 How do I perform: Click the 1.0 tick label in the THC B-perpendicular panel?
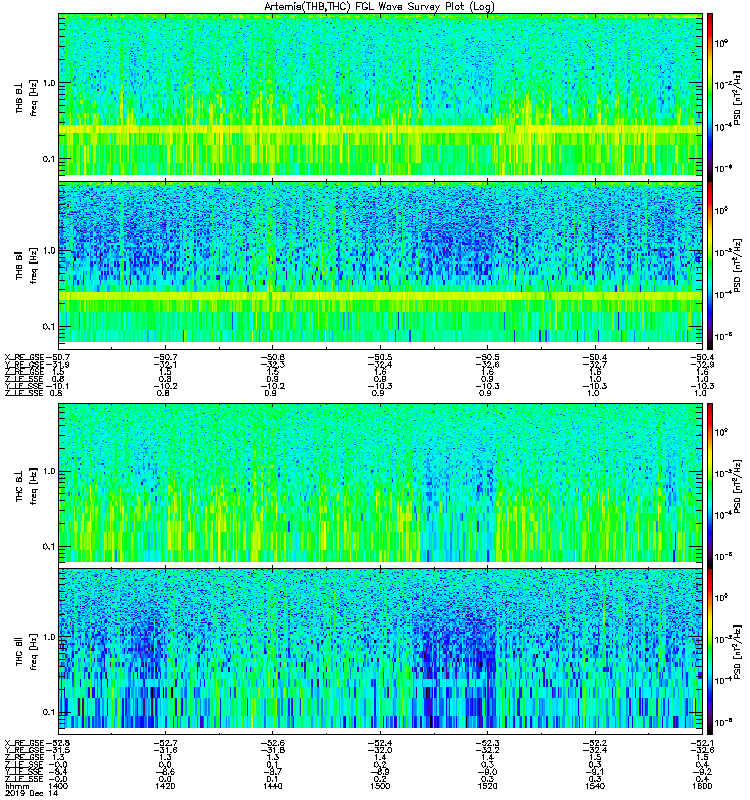click(48, 471)
